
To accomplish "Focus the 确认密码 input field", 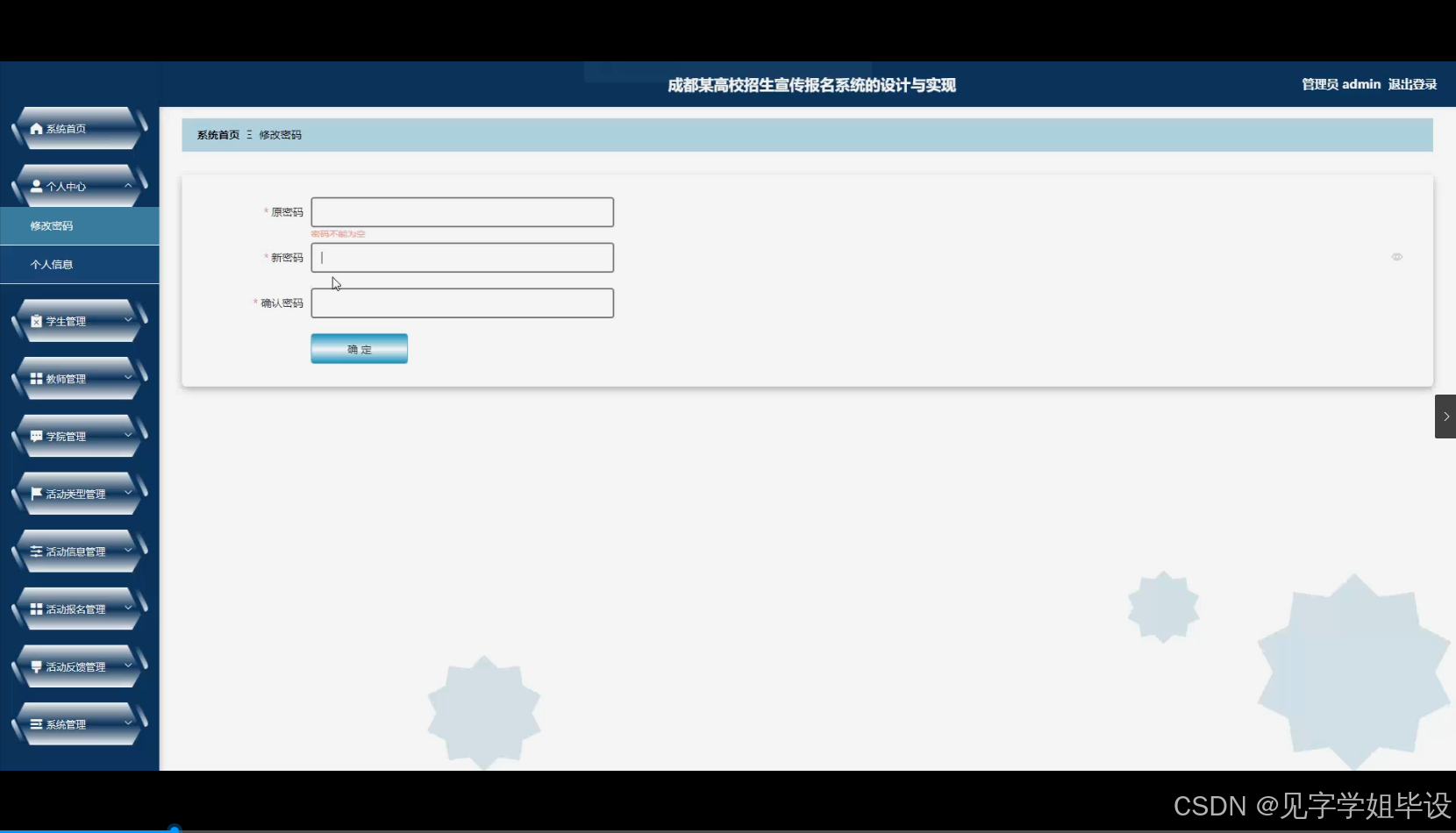I will tap(462, 303).
